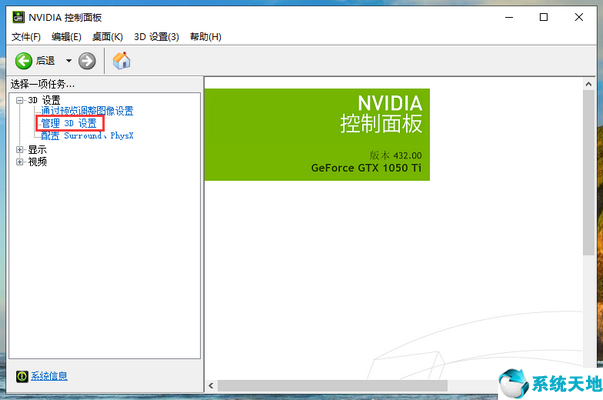This screenshot has height=400, width=603.
Task: Open the 编辑(E) menu
Action: coord(67,37)
